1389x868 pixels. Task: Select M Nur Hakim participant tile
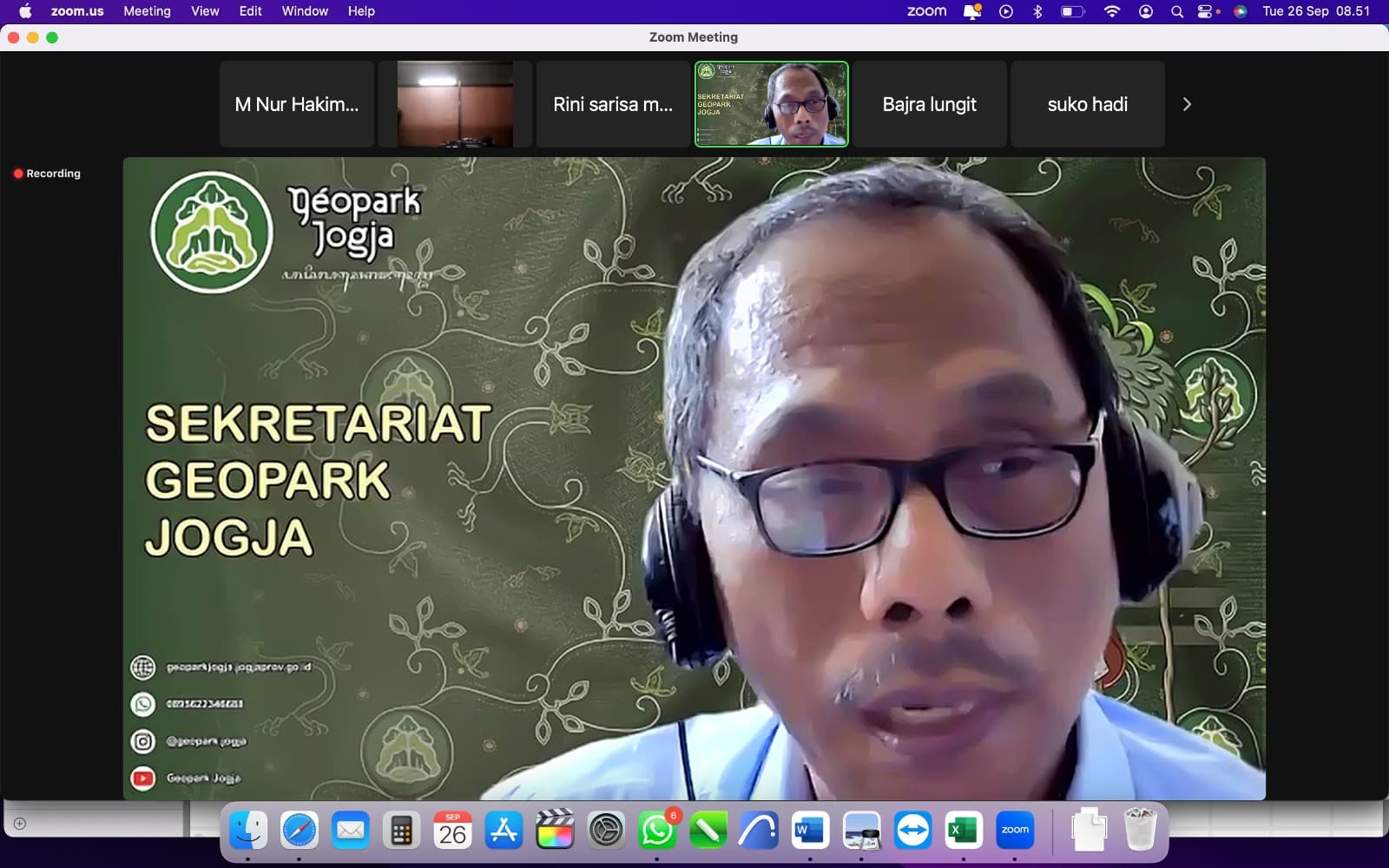(297, 104)
